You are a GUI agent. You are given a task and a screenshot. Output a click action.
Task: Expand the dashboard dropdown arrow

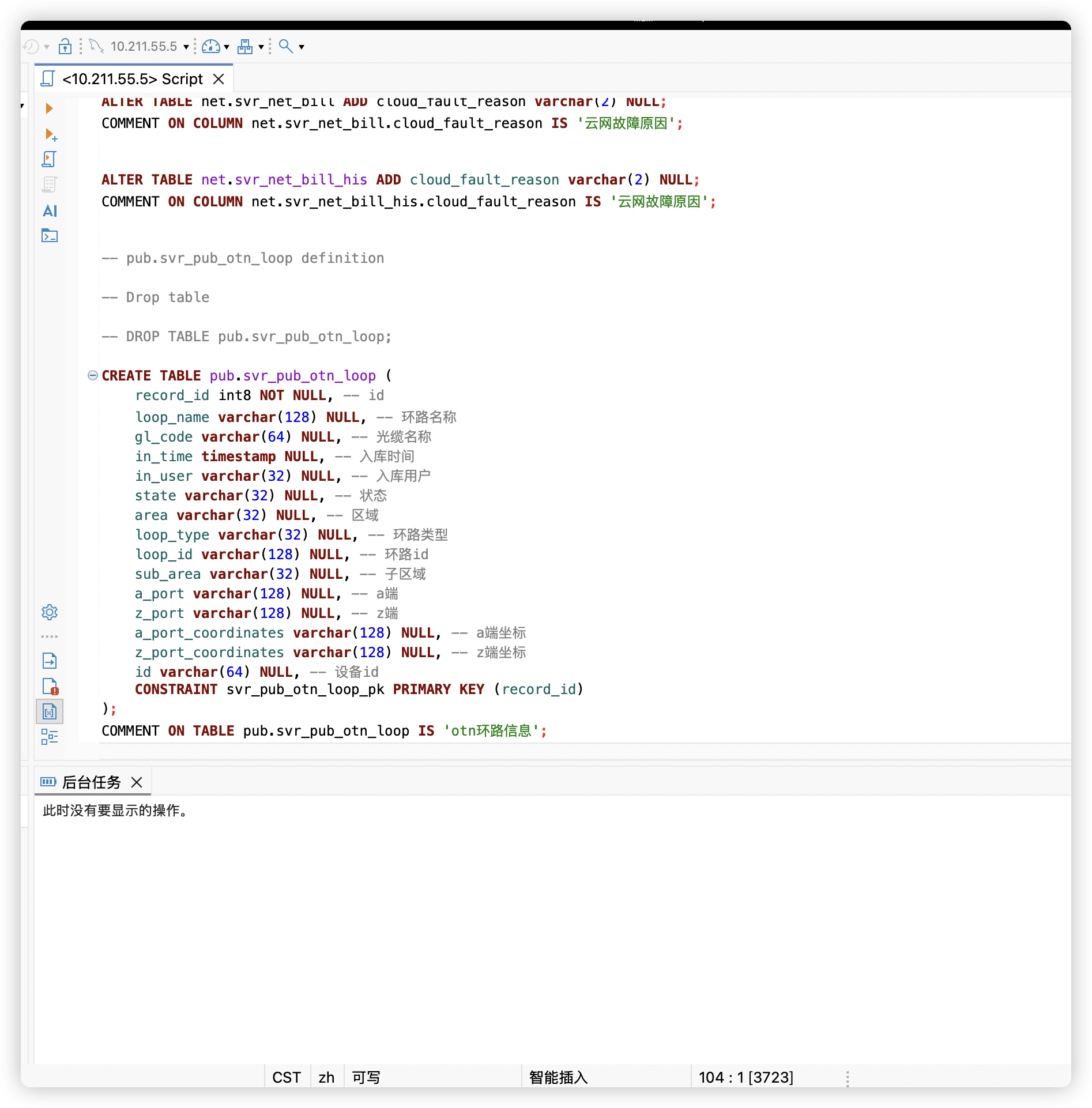(227, 47)
